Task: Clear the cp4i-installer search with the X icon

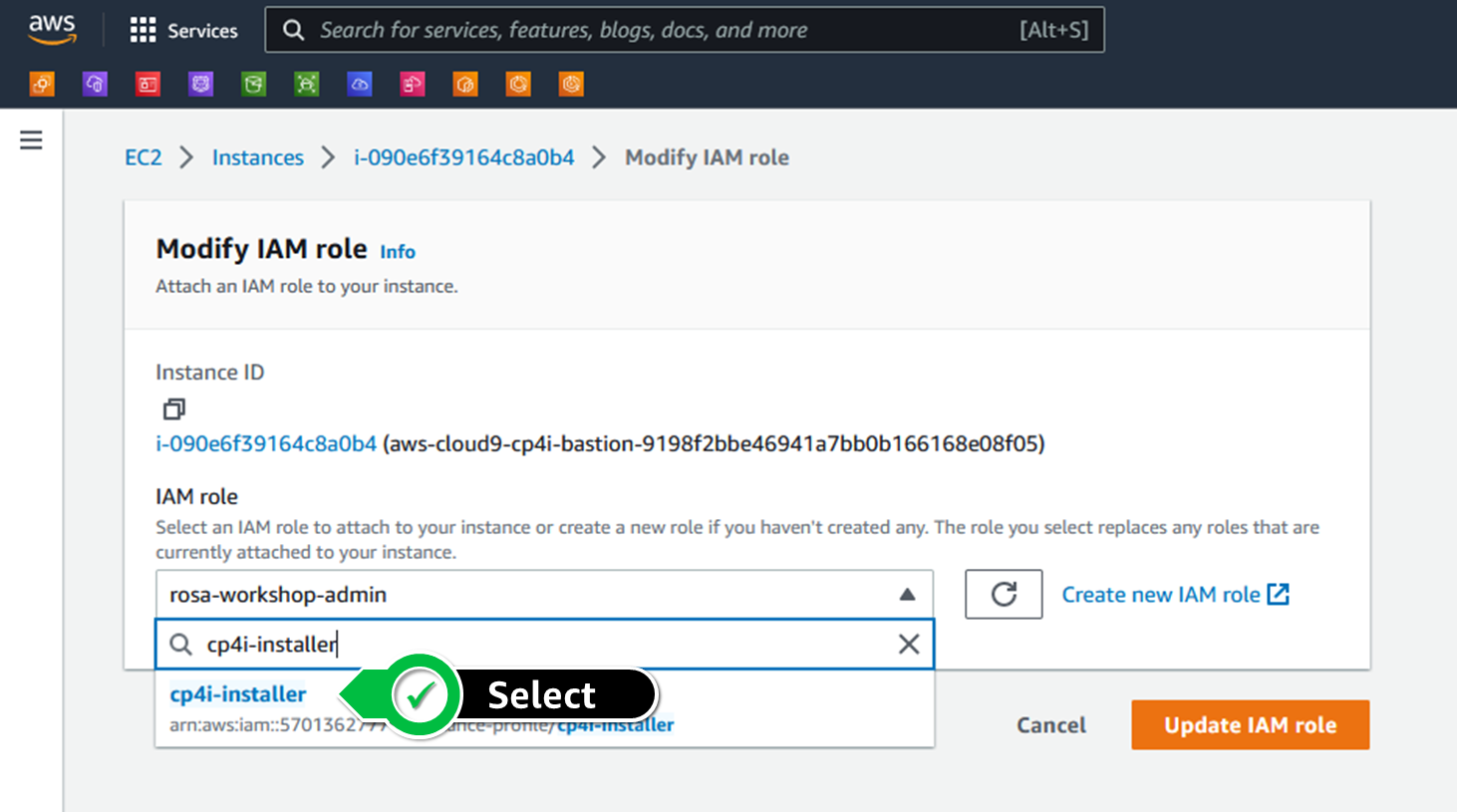Action: [908, 644]
